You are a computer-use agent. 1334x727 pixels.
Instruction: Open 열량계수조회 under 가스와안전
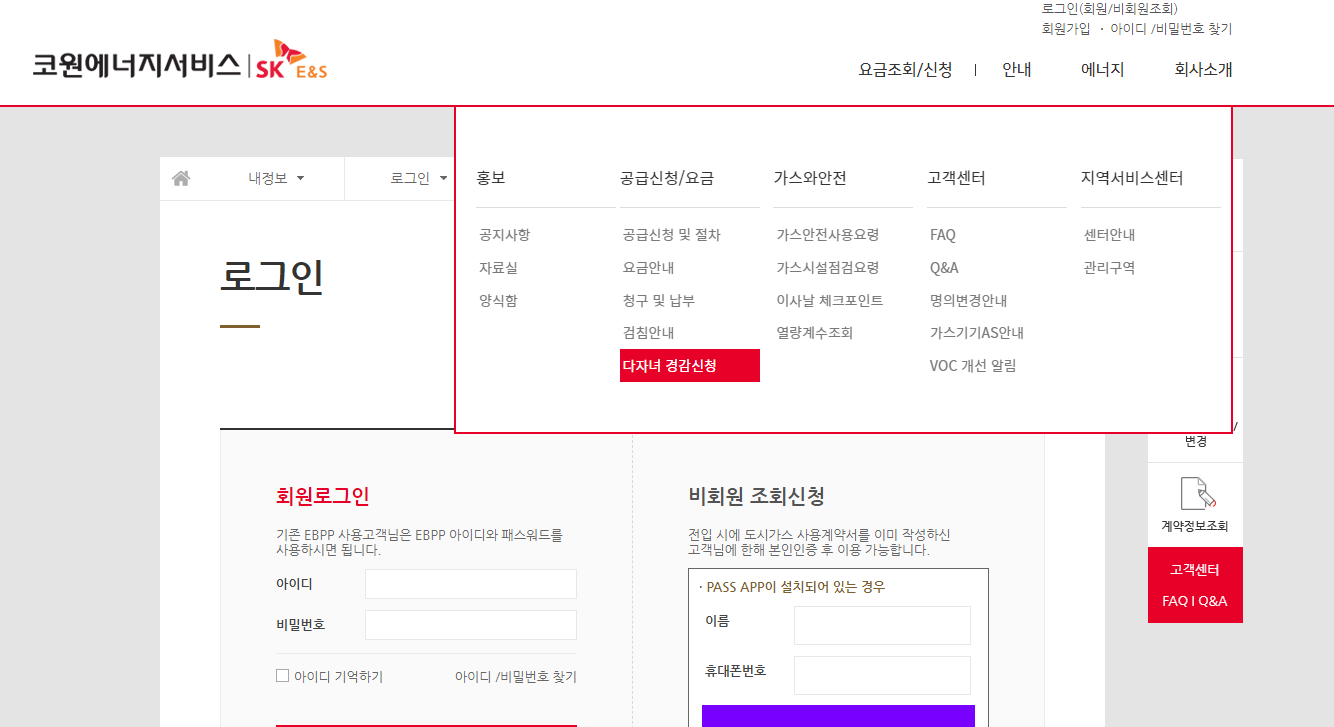tap(814, 332)
